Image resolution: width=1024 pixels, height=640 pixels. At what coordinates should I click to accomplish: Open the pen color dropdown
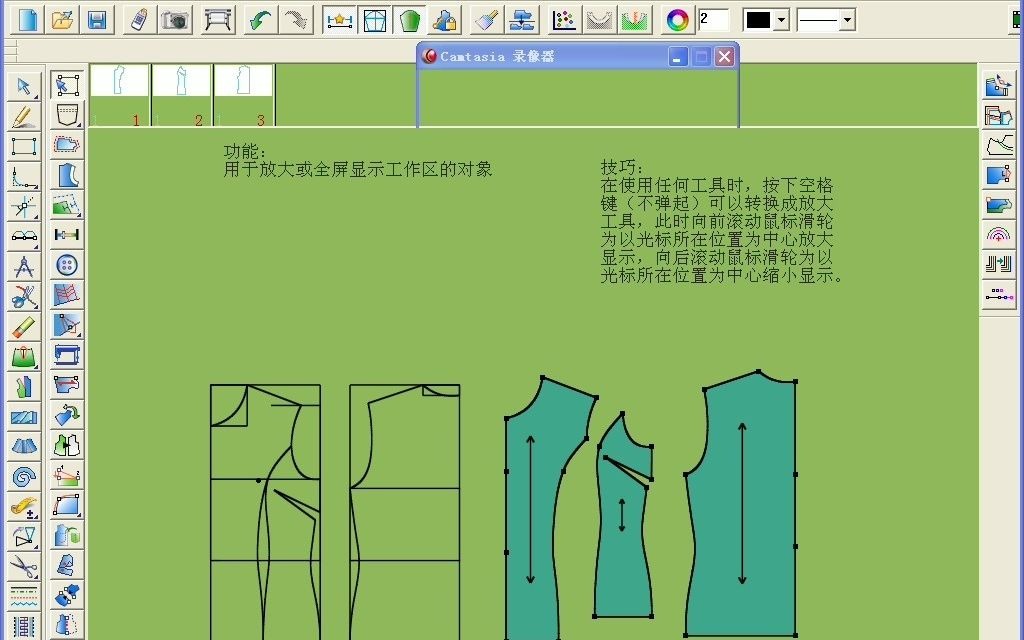781,18
